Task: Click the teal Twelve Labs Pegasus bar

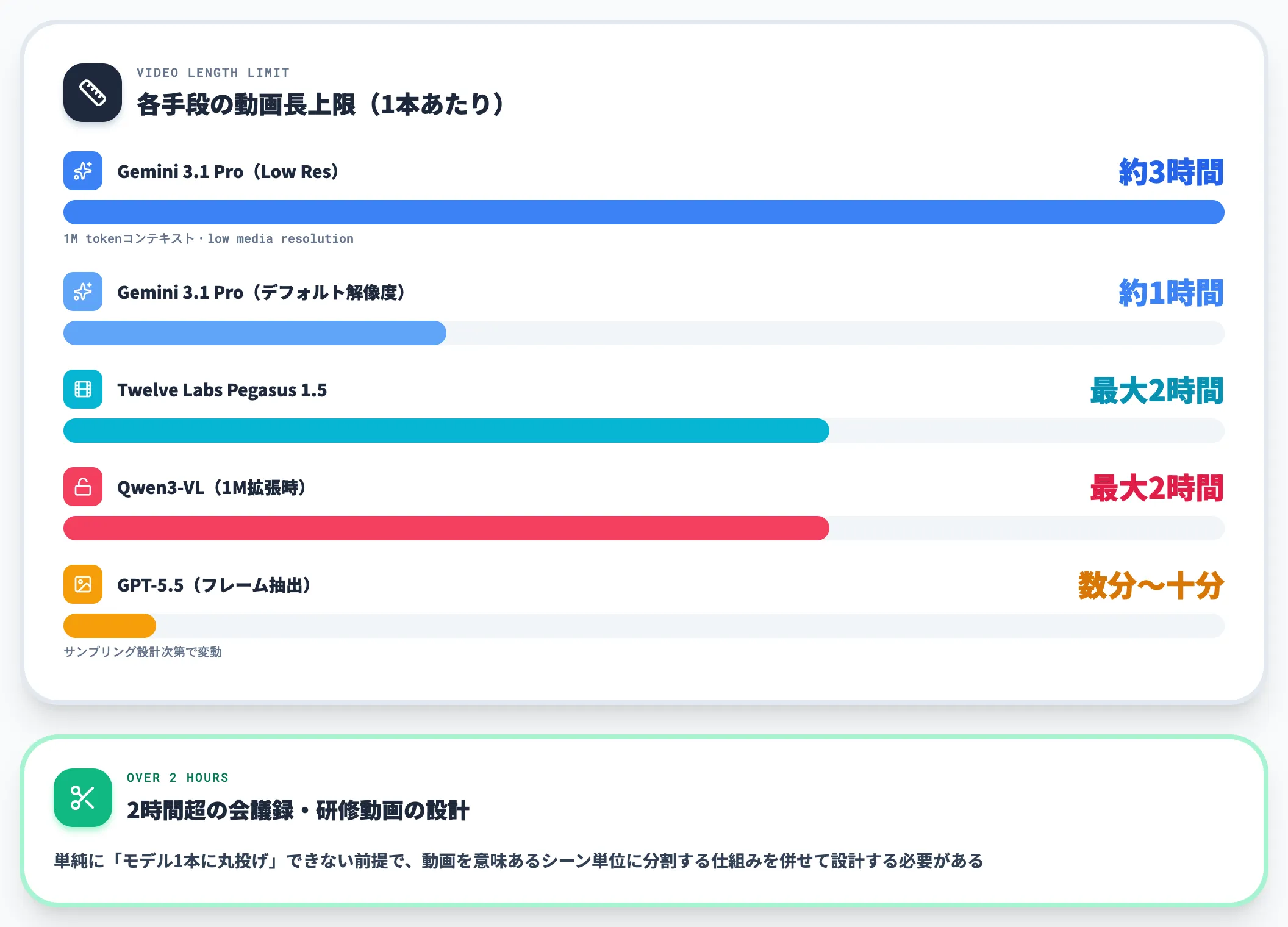Action: pyautogui.click(x=446, y=431)
